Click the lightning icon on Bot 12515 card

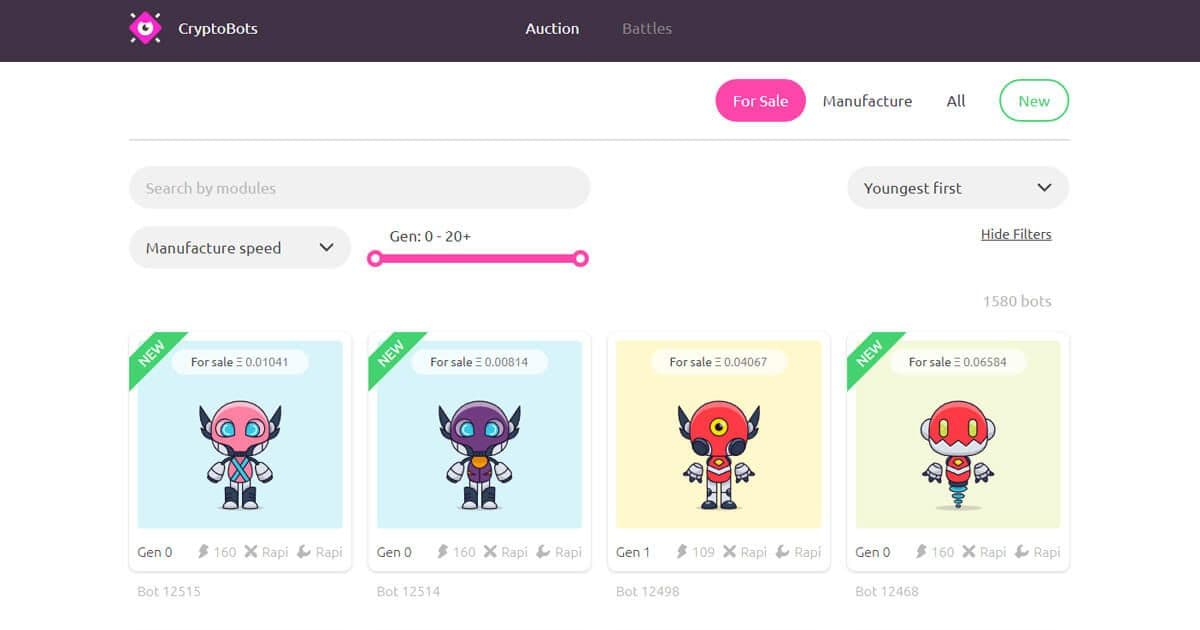pyautogui.click(x=204, y=552)
